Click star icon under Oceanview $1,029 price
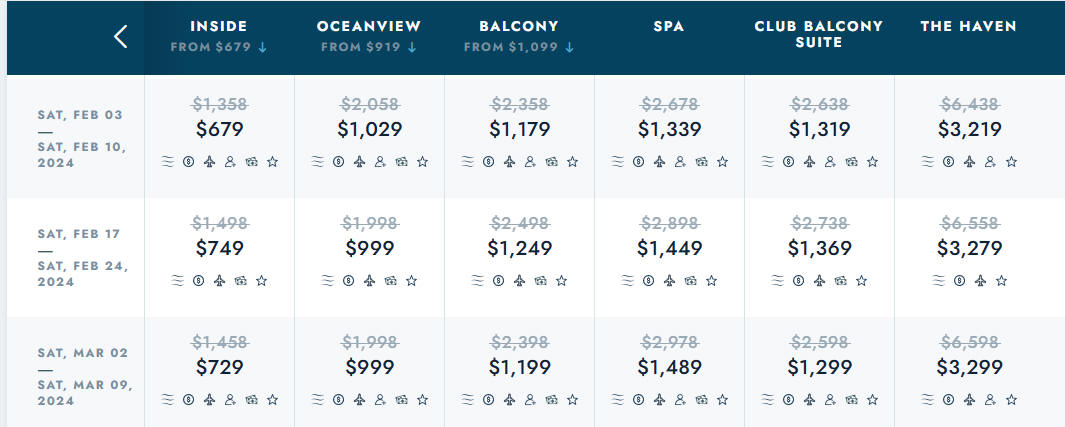 pyautogui.click(x=422, y=162)
